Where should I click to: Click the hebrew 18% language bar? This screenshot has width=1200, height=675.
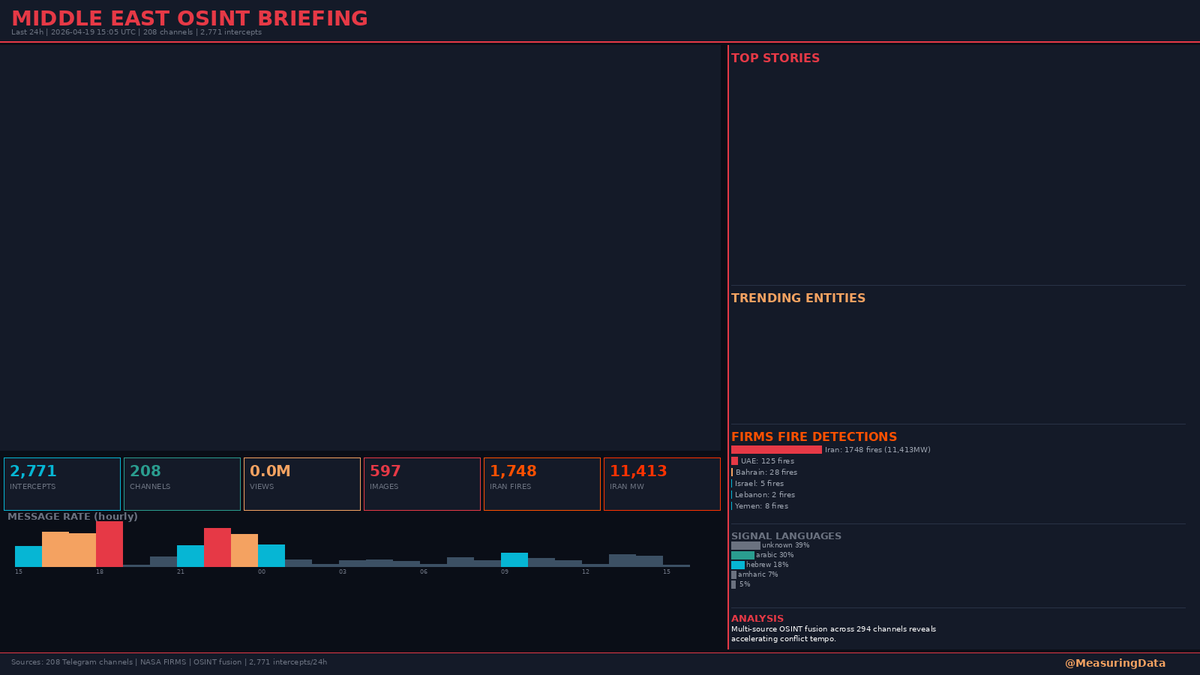point(738,565)
